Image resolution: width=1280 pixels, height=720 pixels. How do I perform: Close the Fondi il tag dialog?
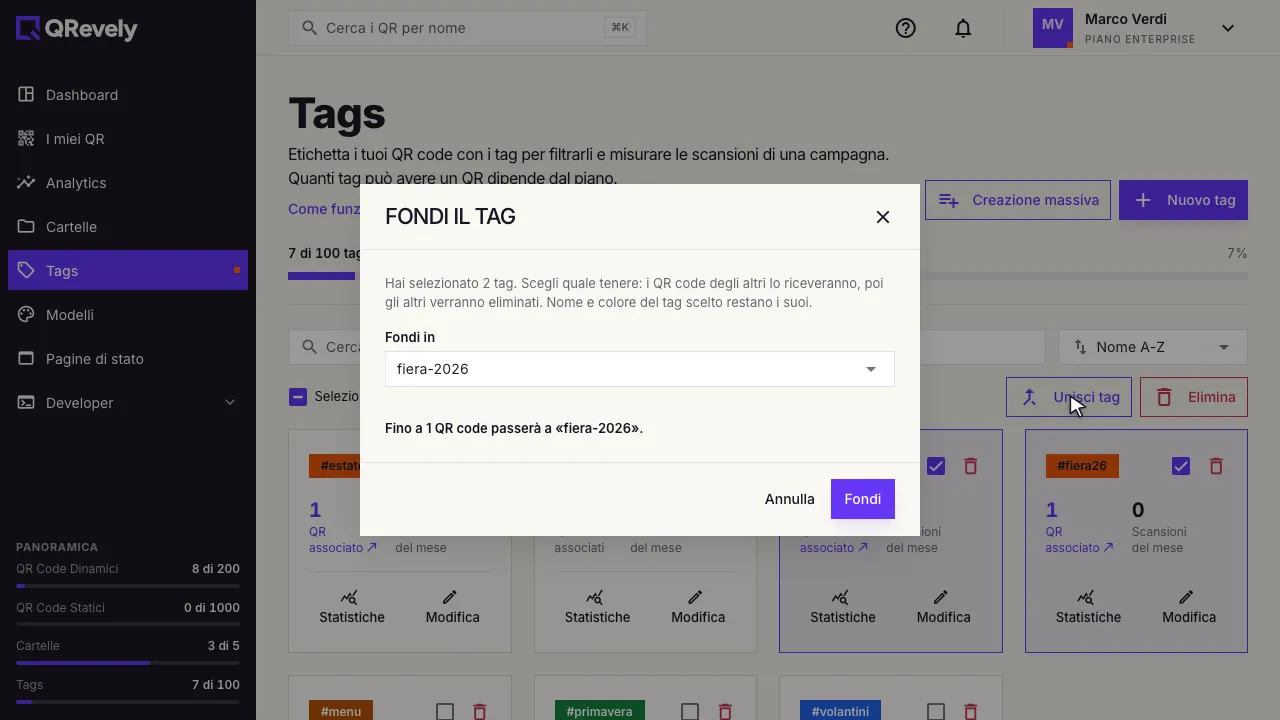coord(883,217)
